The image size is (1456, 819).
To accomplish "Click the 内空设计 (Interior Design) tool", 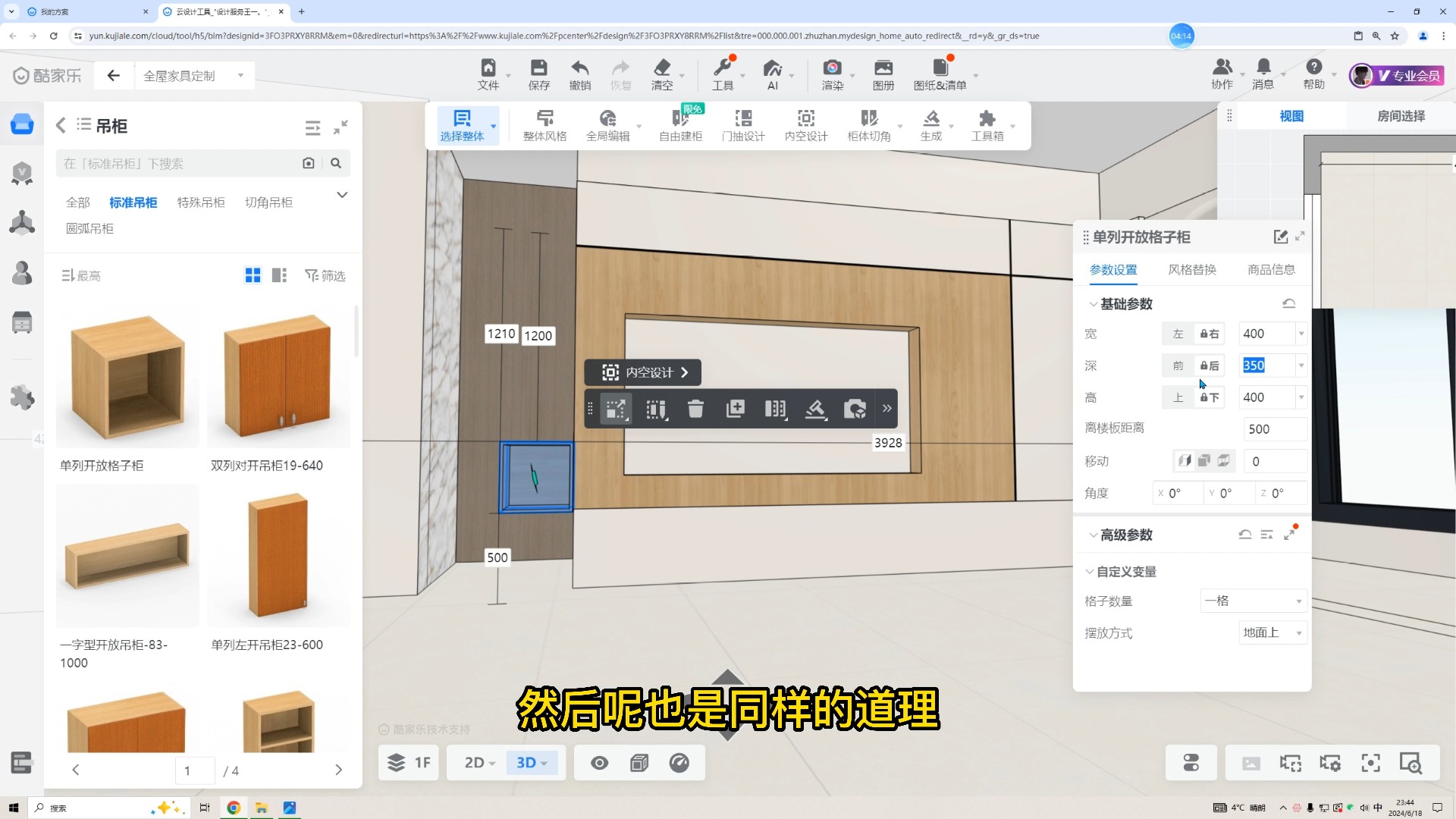I will click(x=642, y=372).
